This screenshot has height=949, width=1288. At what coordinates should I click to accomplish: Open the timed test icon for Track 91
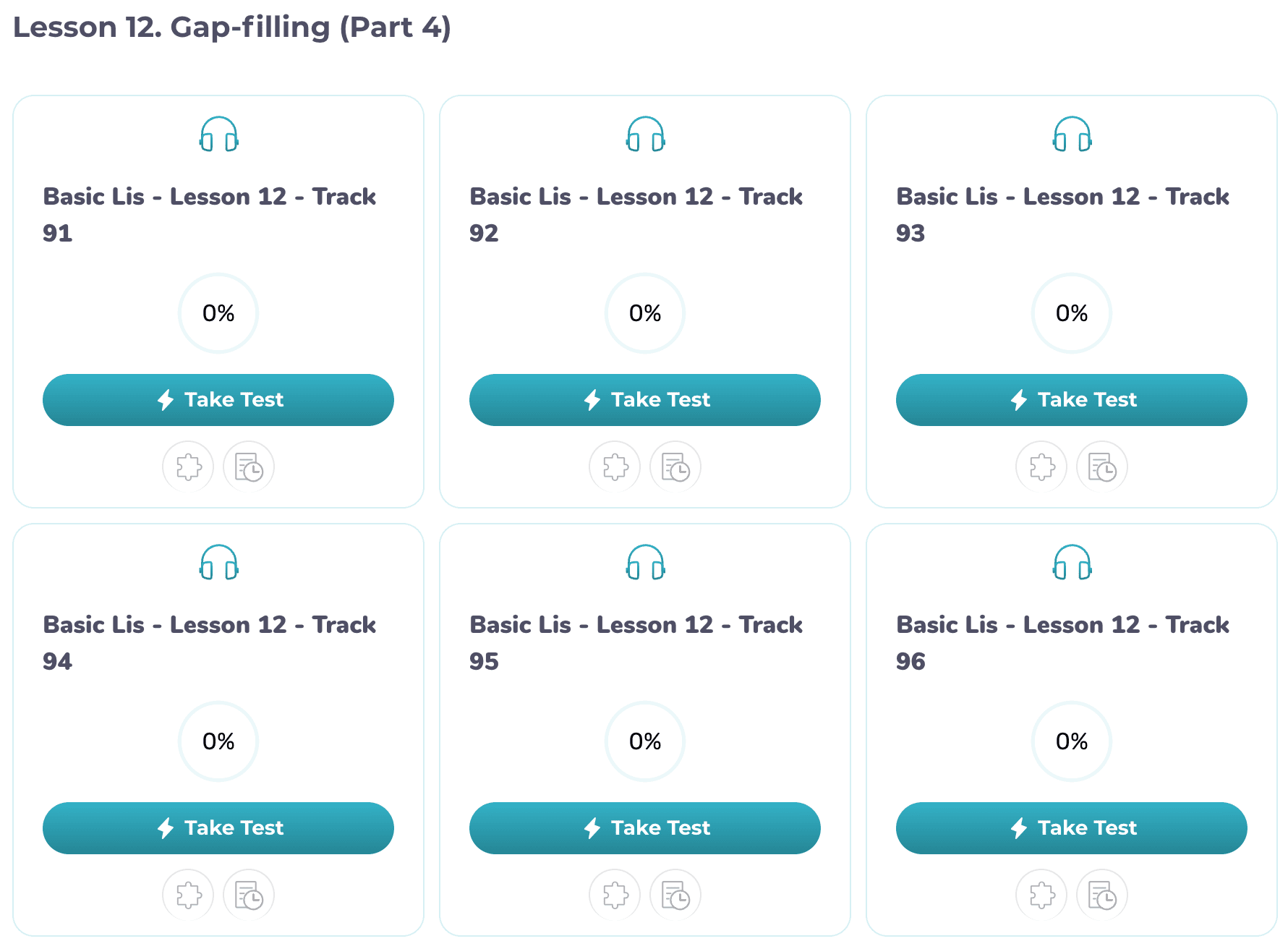[x=249, y=467]
